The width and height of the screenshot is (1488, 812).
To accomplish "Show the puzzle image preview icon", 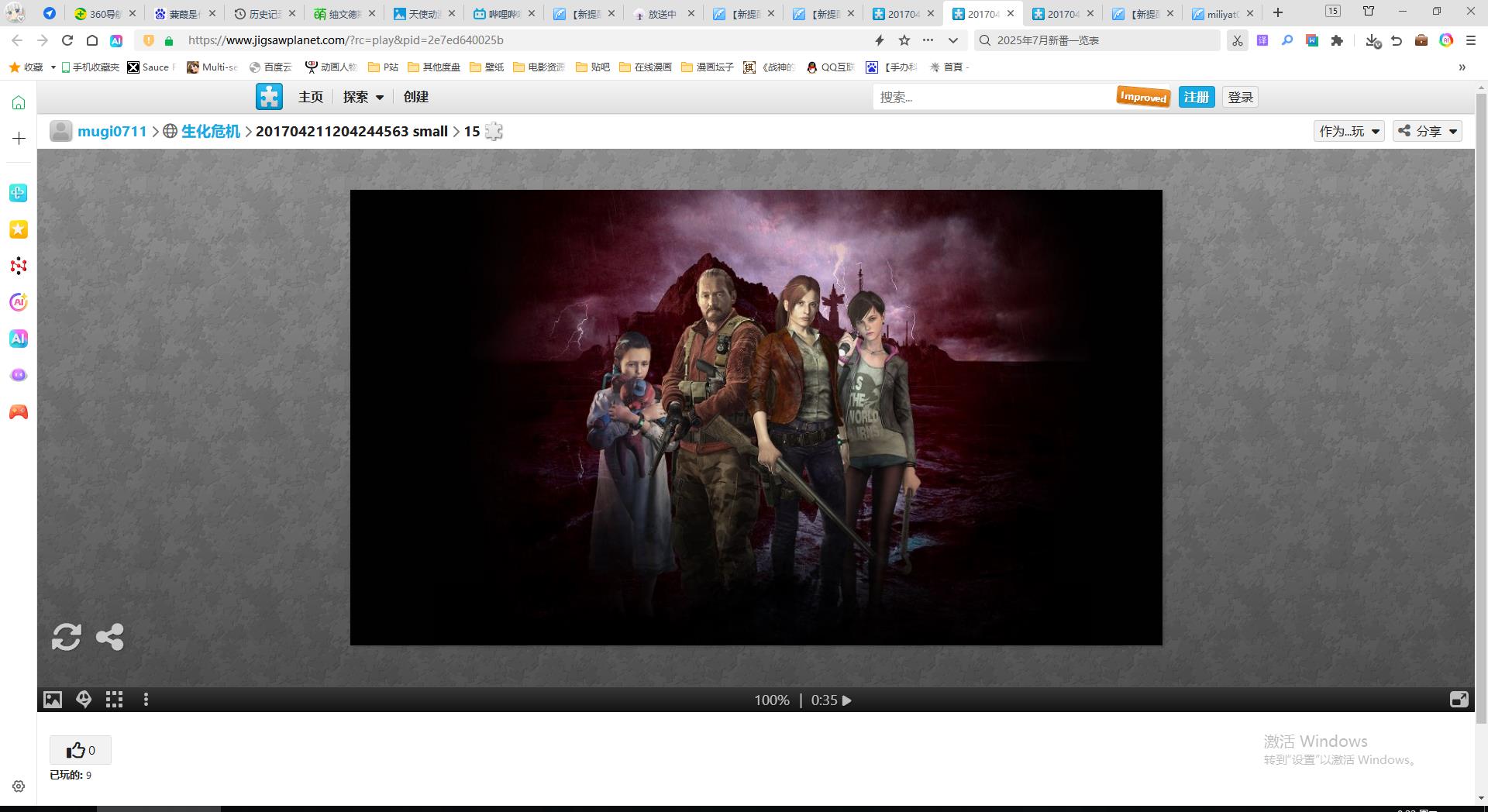I will pos(52,700).
